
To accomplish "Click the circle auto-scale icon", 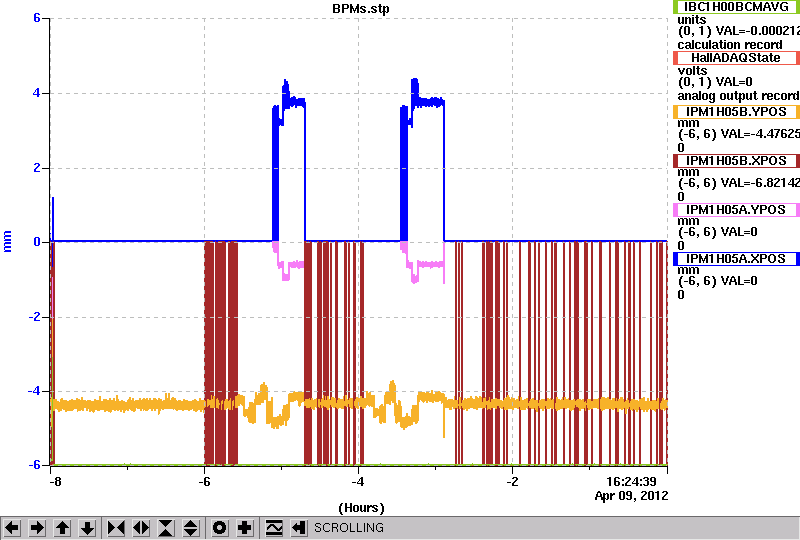I will [219, 527].
